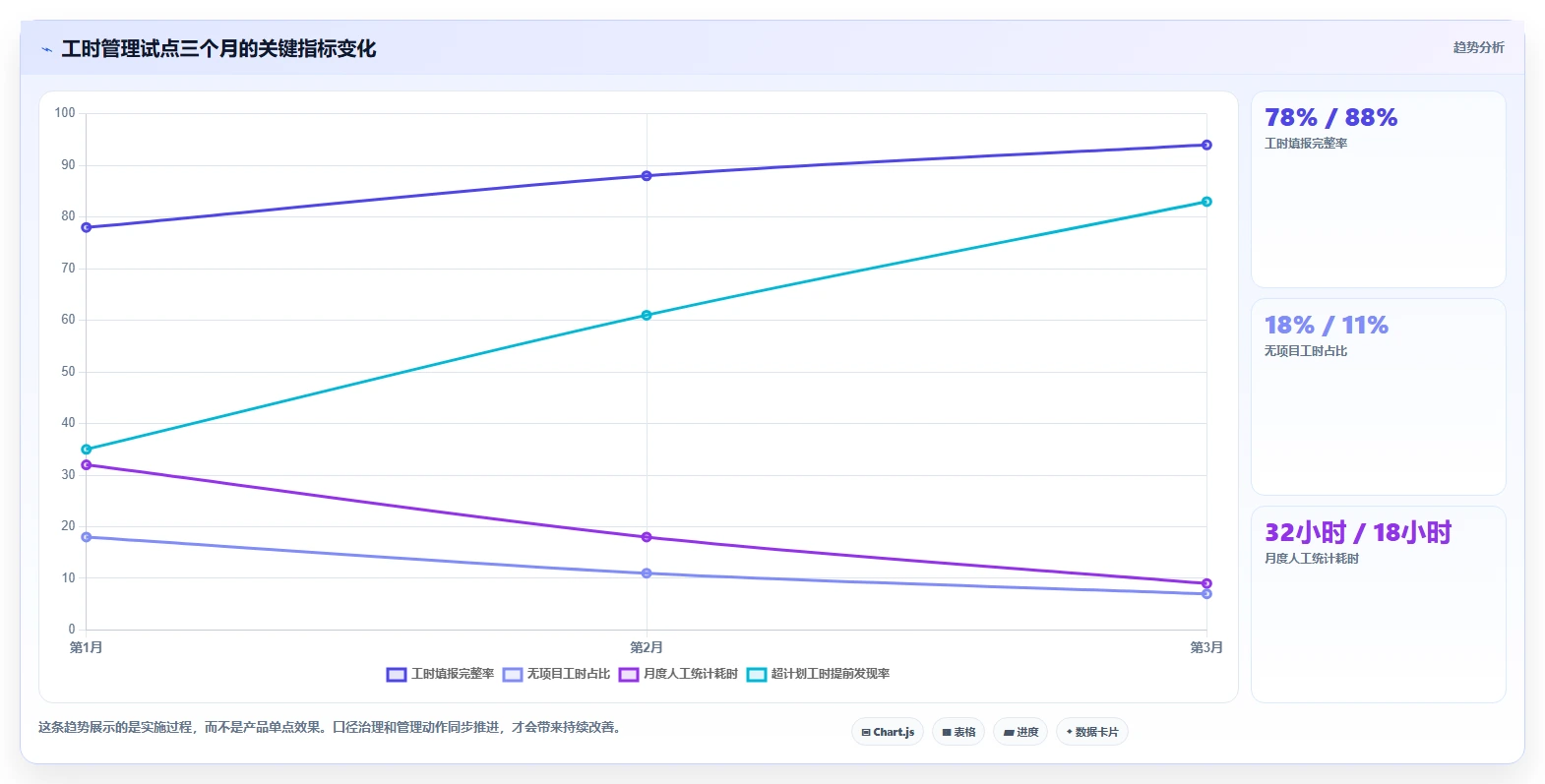This screenshot has width=1545, height=784.
Task: Click the 进度 tag chip
Action: [1020, 732]
